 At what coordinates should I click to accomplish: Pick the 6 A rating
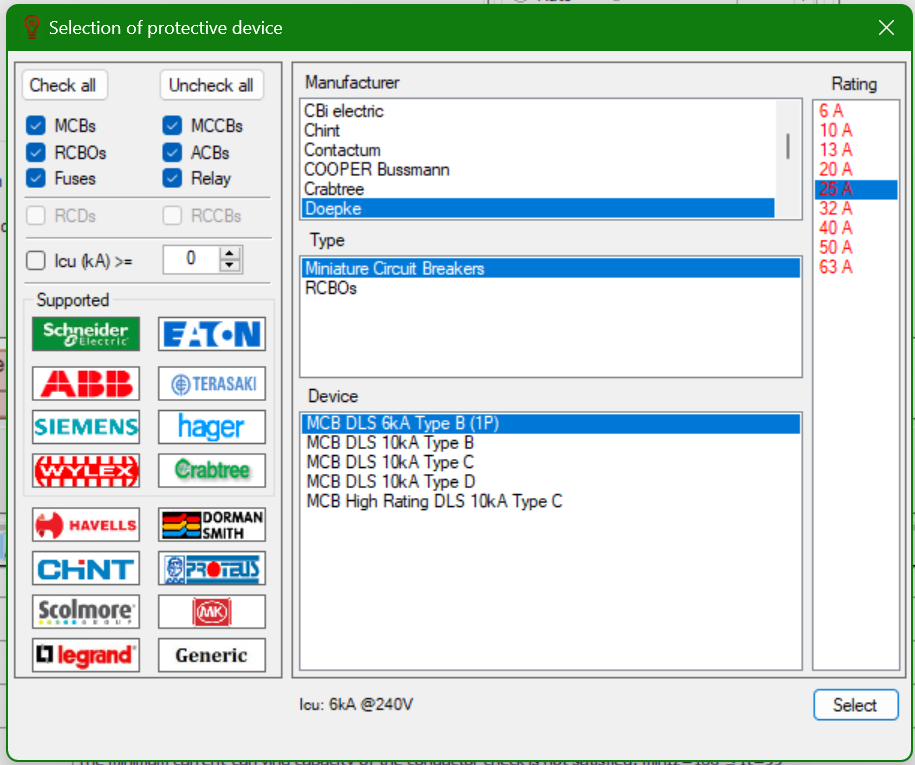coord(855,111)
